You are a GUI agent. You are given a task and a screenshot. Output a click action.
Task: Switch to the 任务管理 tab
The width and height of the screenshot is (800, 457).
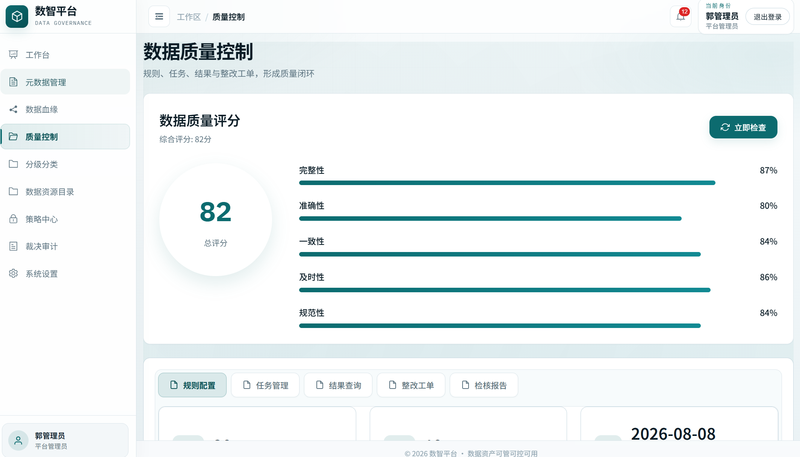pyautogui.click(x=265, y=385)
